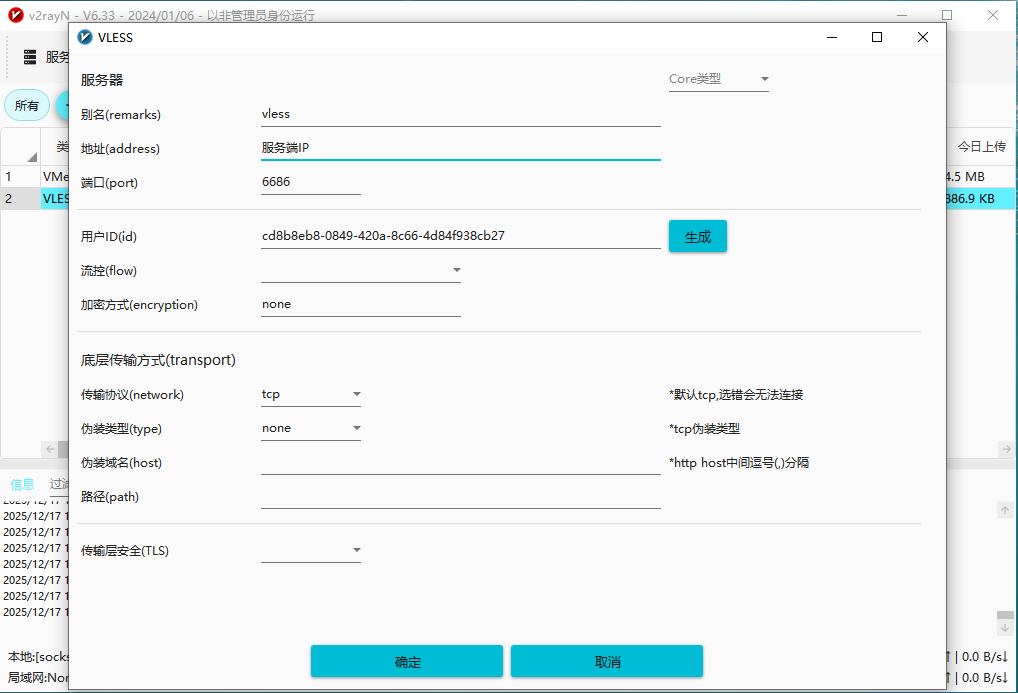Select server row 2 in v2rayN list
This screenshot has height=693, width=1018.
pos(34,199)
